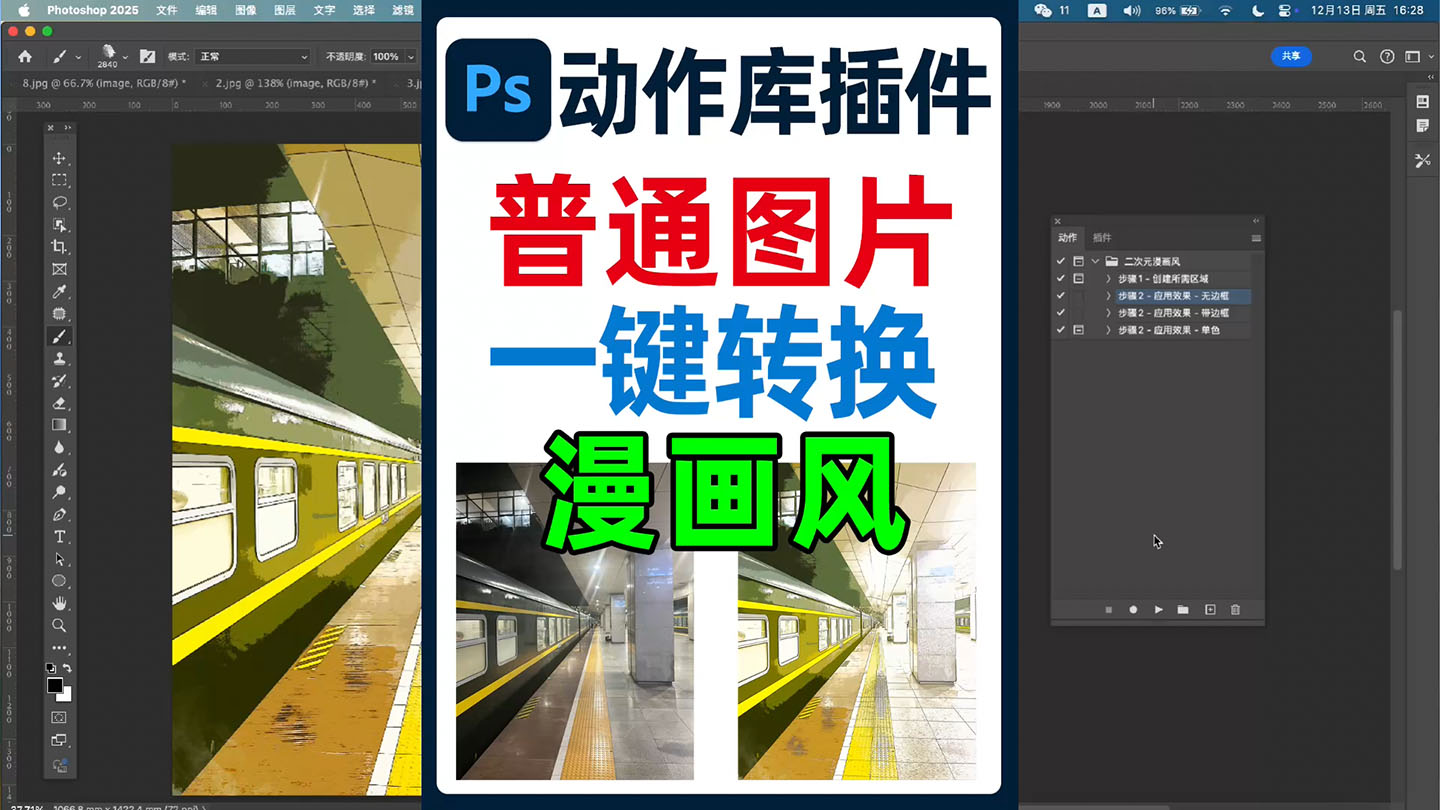Expand the 步骤1 - 创建所需区域 action
Screen dimensions: 1440x810
1109,279
